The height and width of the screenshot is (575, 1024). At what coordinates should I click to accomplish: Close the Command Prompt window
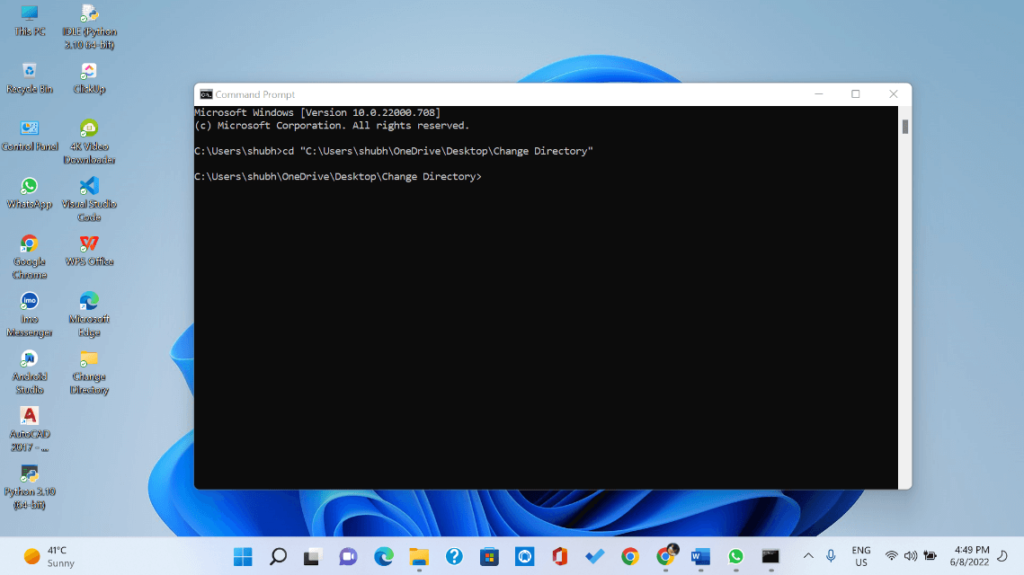pos(893,94)
